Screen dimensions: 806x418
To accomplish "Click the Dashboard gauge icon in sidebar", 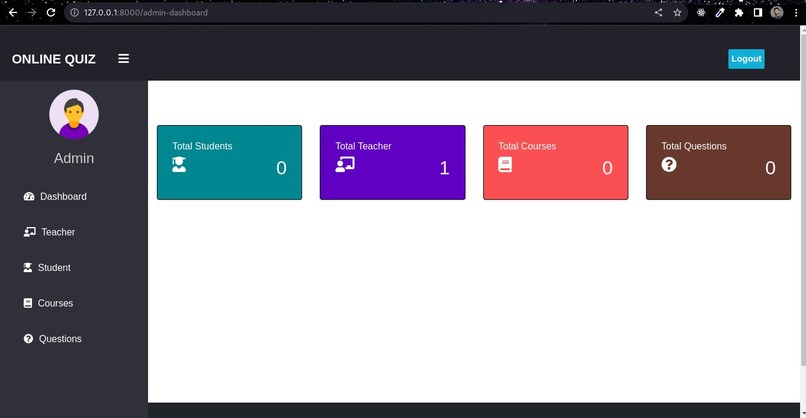I will point(29,196).
